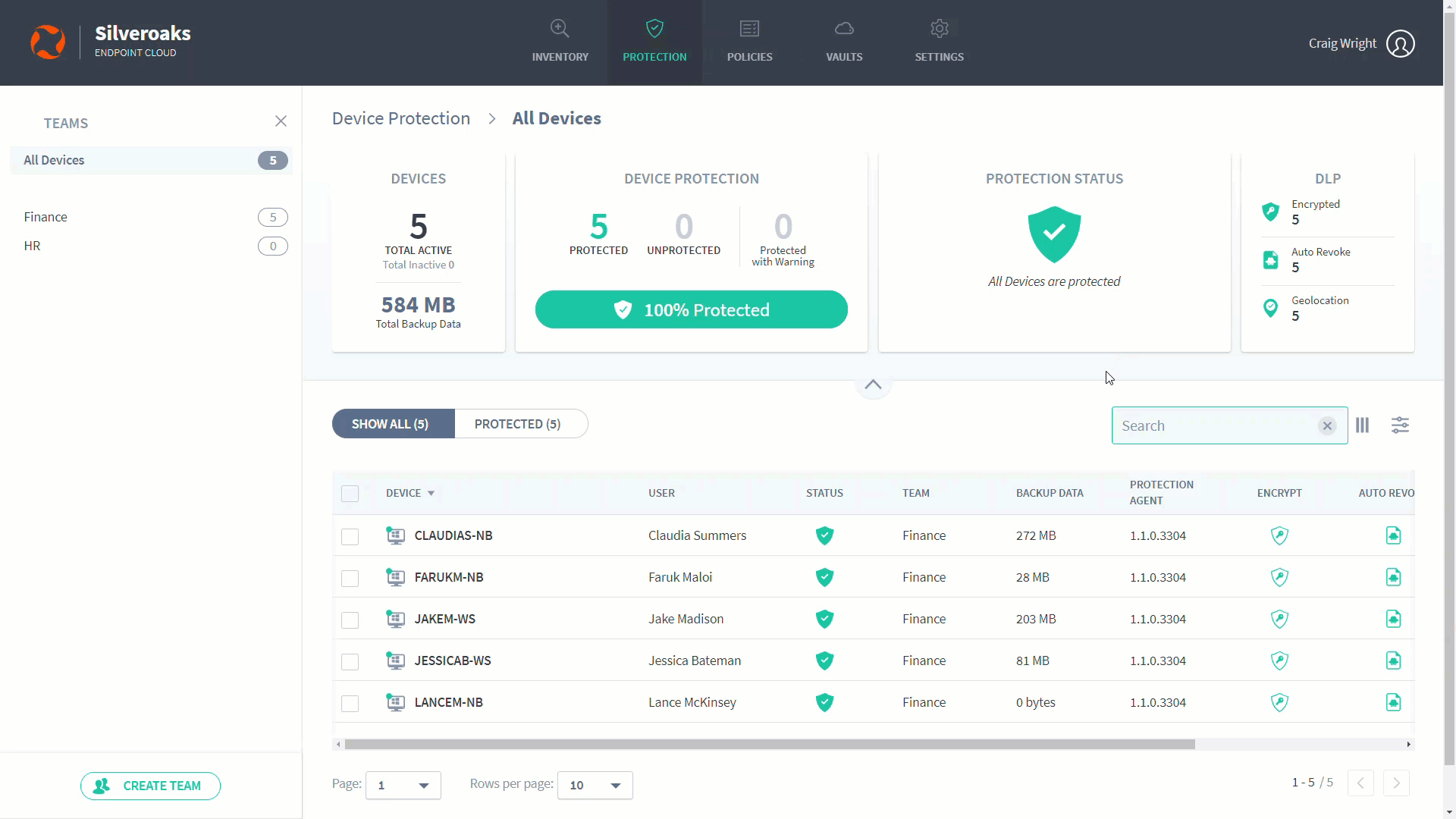
Task: Click the FARUKM-NB device icon
Action: point(395,577)
